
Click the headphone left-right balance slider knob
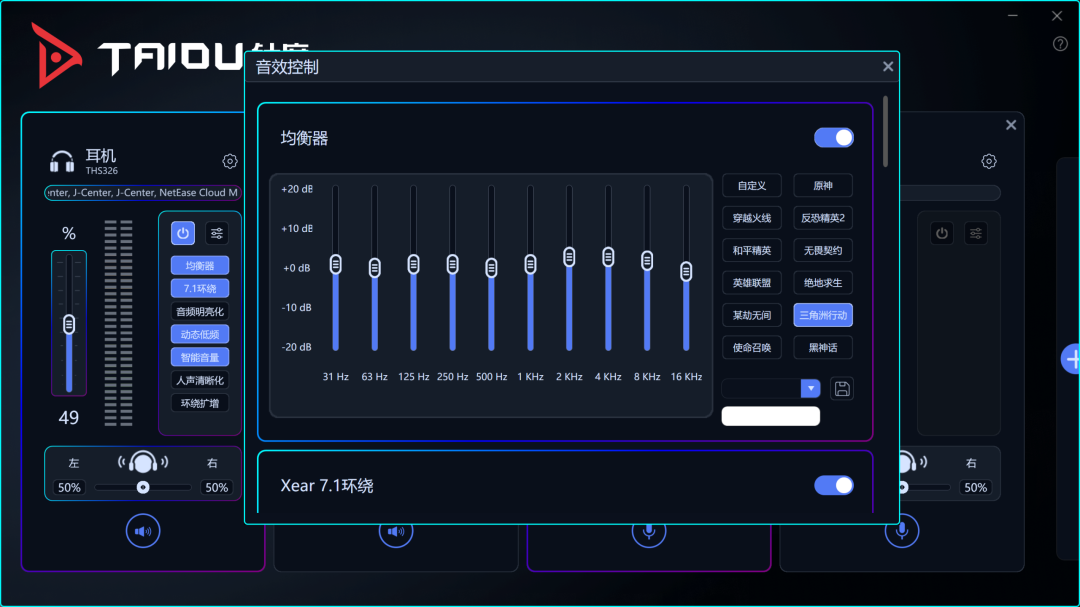coord(143,487)
